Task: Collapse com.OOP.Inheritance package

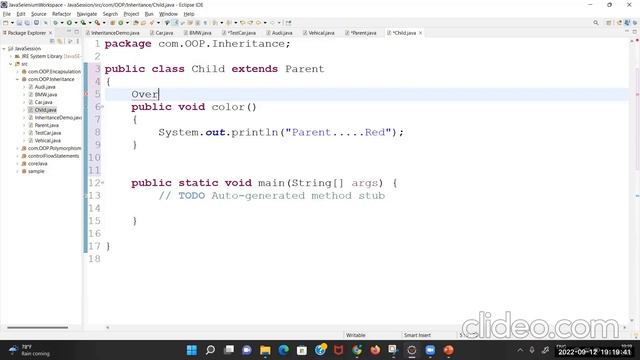Action: pyautogui.click(x=18, y=79)
